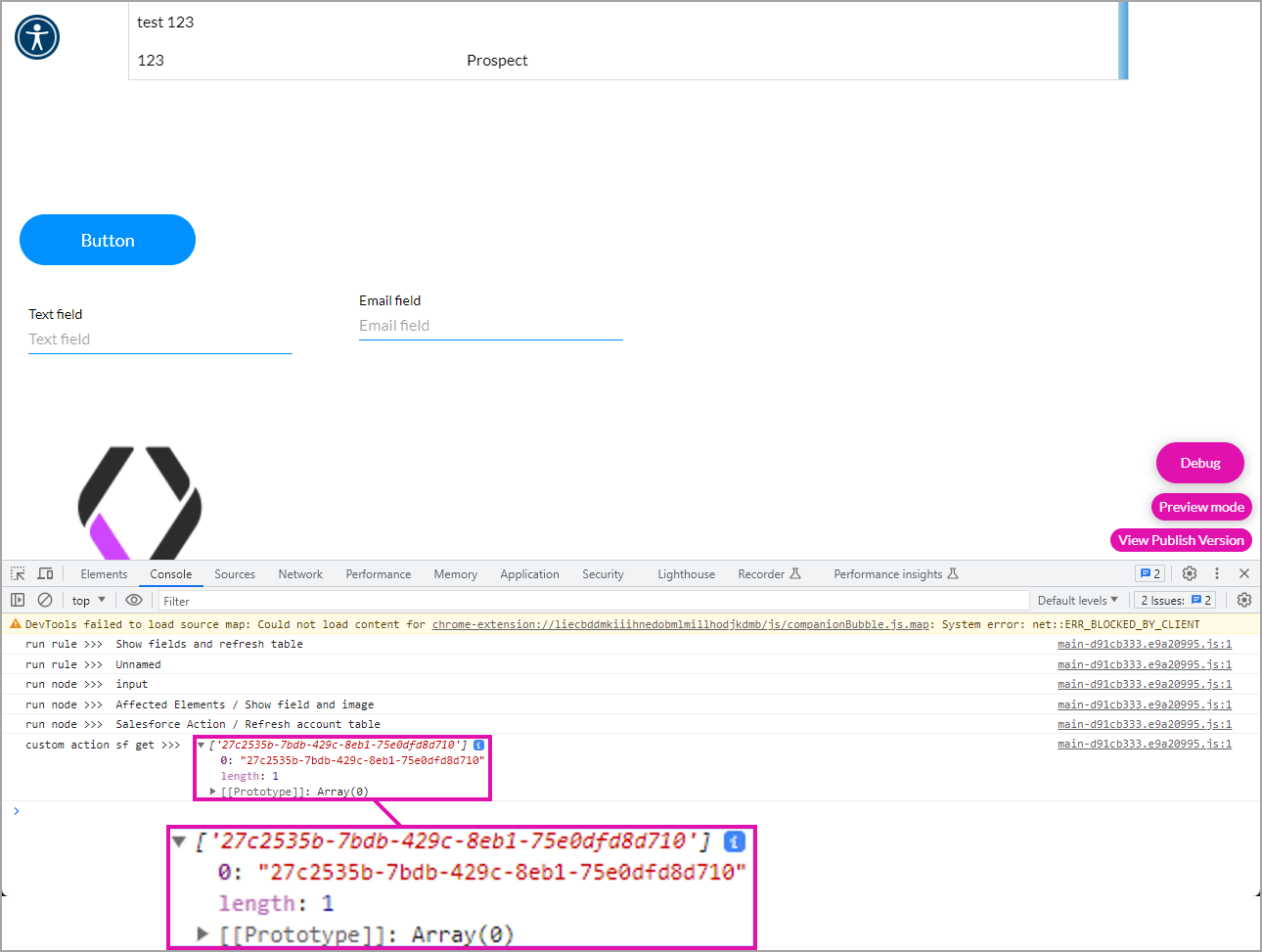The image size is (1262, 952).
Task: Open the Application tab
Action: [x=530, y=574]
